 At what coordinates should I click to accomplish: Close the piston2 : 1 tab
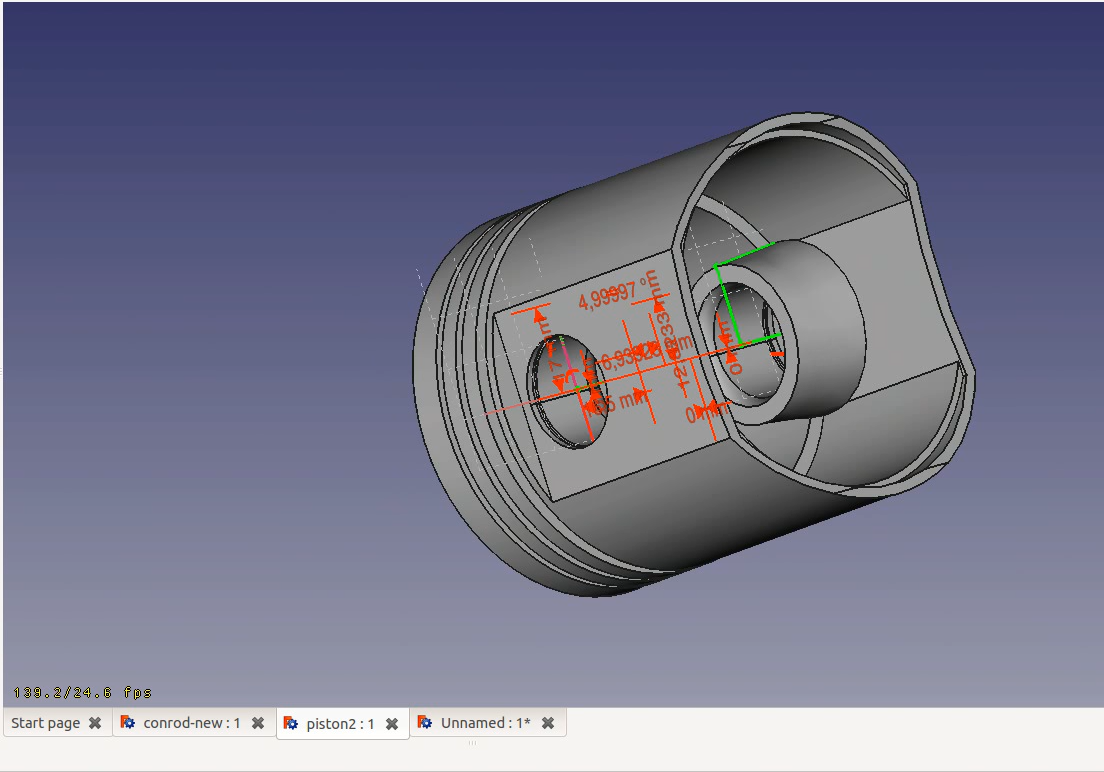click(392, 724)
